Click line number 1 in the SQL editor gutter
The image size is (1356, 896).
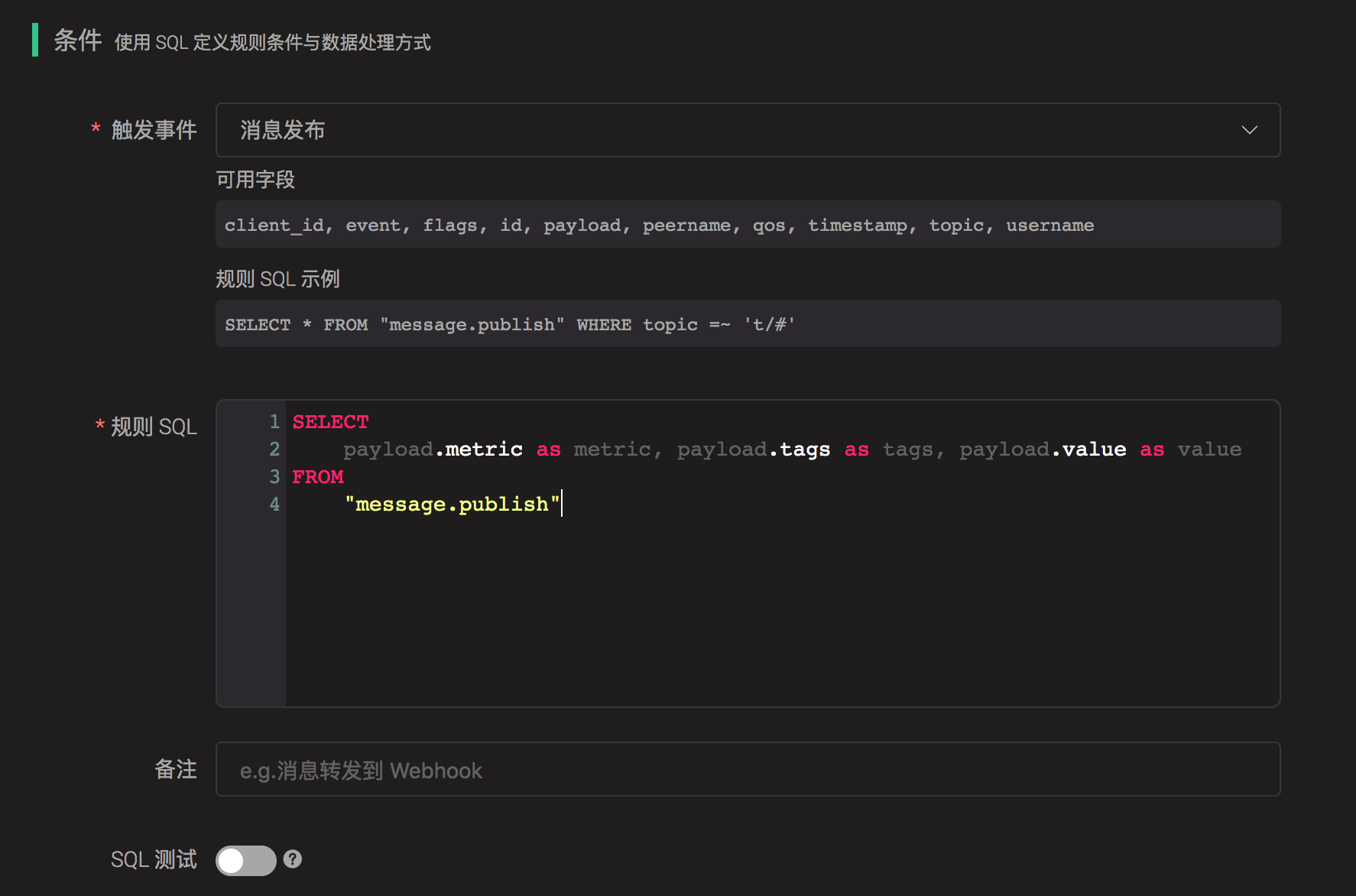[274, 422]
